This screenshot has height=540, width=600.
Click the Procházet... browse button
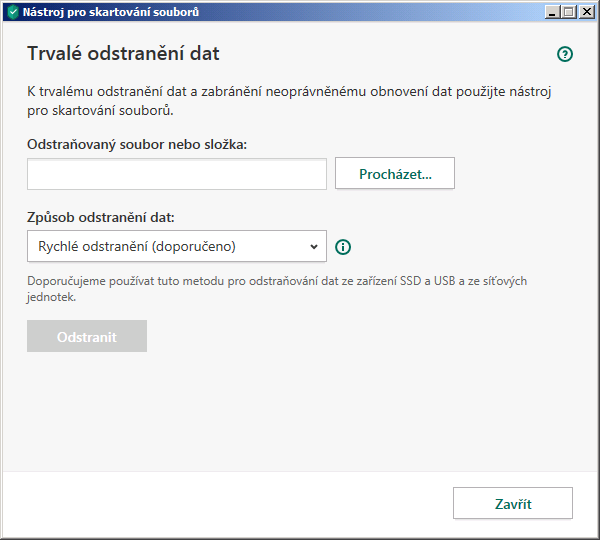395,173
